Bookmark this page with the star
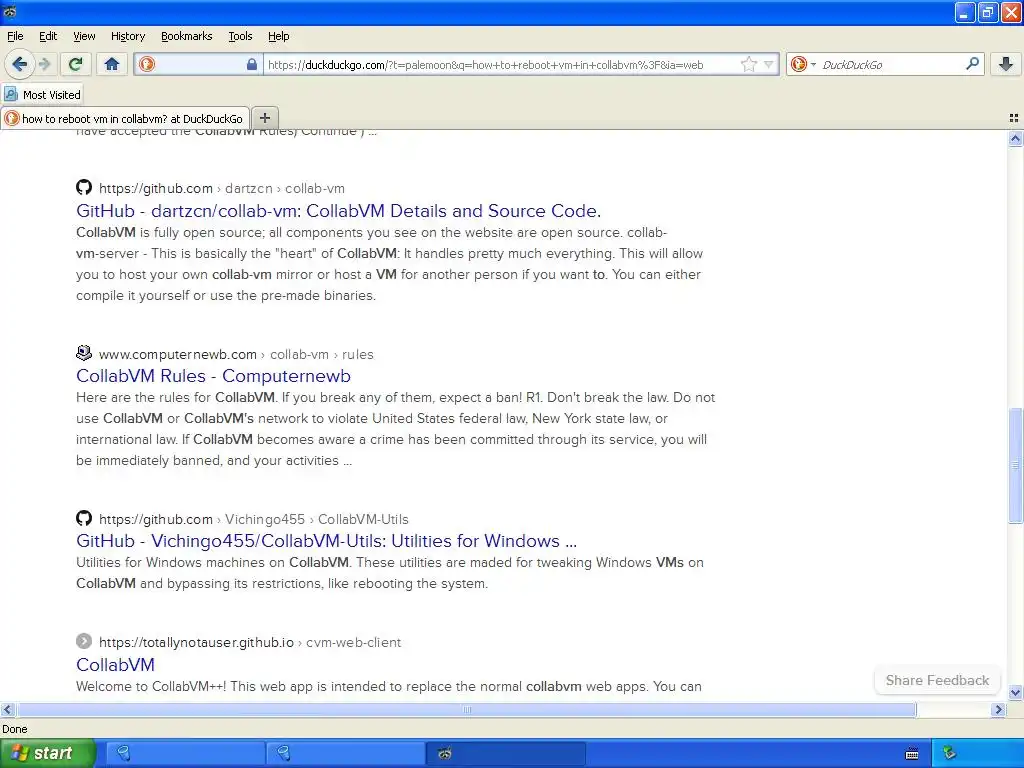This screenshot has width=1024, height=768. [x=748, y=64]
